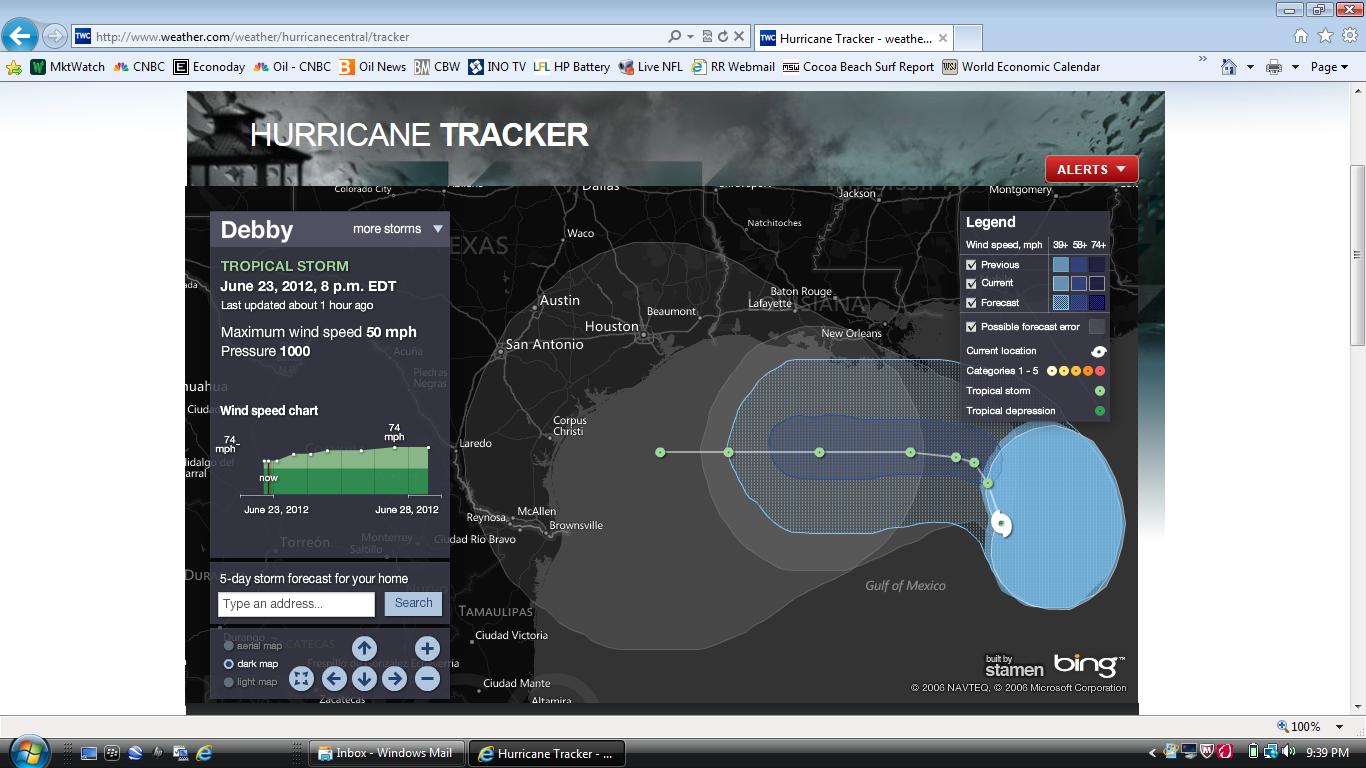Click the browser Forward arrow button

coord(55,37)
